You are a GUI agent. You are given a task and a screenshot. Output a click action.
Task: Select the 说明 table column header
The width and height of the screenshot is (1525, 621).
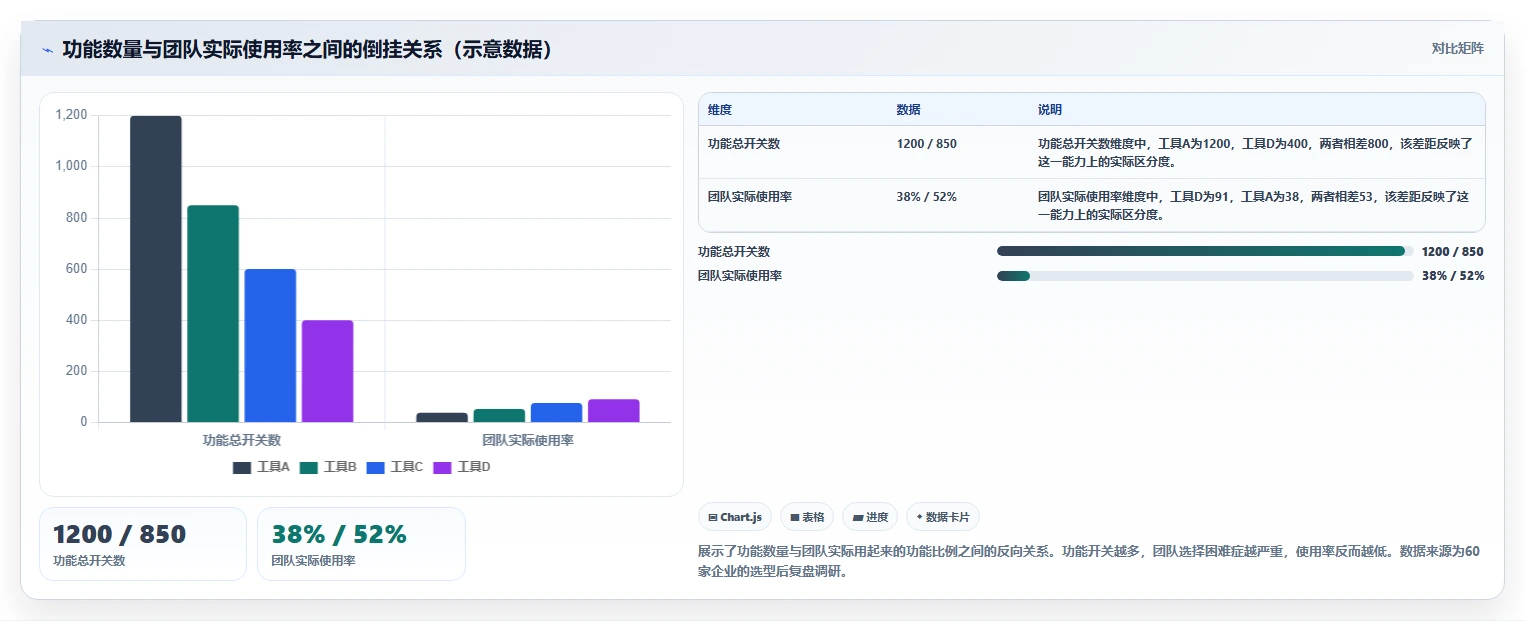pos(1050,110)
